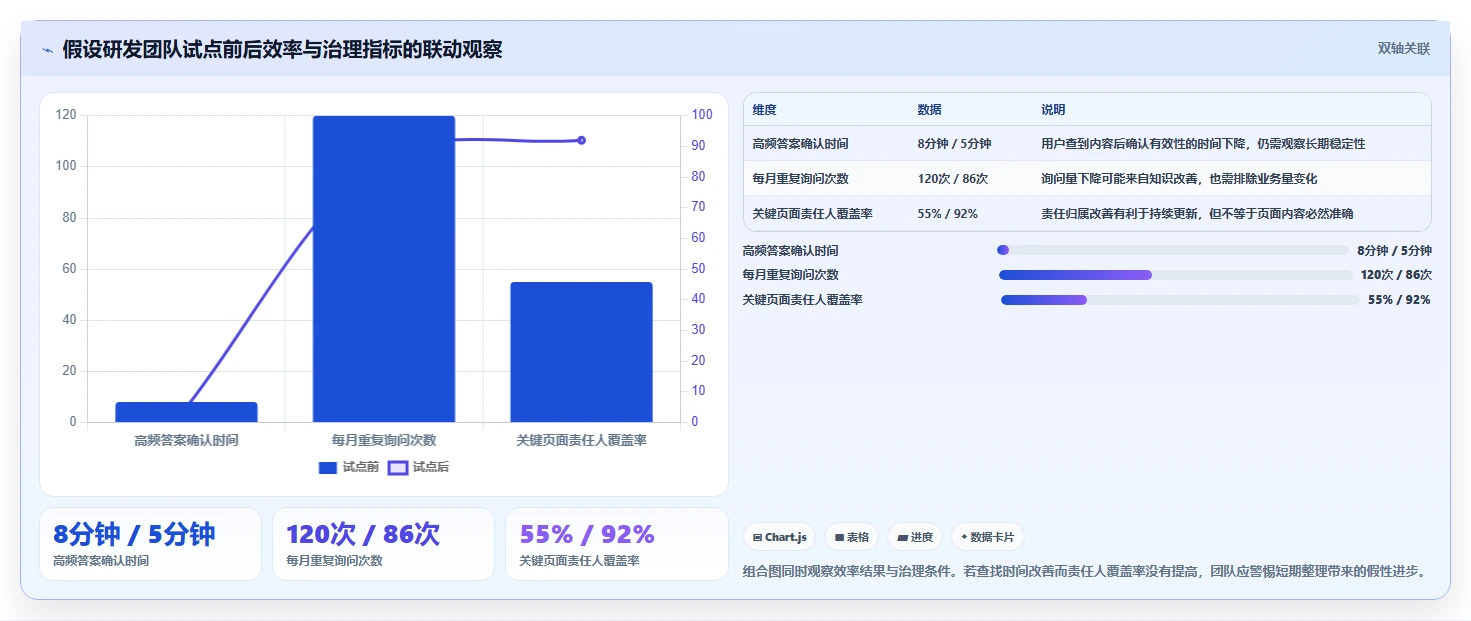The image size is (1471, 621).
Task: Toggle the 试点前 legend swatch
Action: (328, 467)
